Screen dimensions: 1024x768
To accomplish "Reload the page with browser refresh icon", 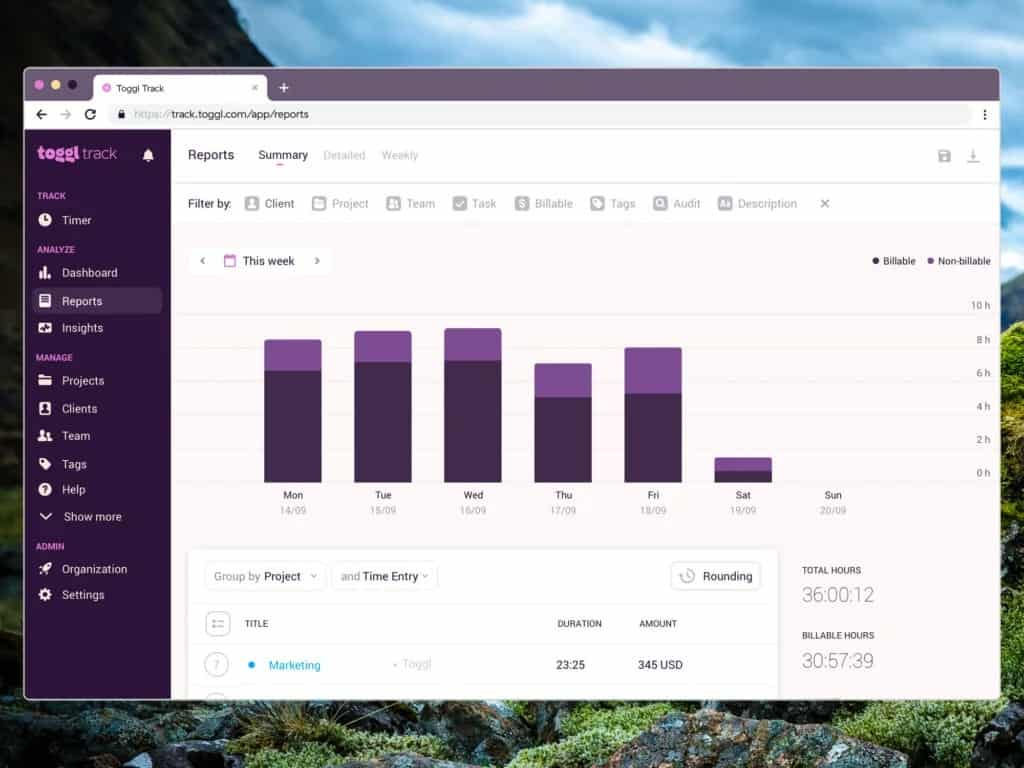I will (90, 114).
